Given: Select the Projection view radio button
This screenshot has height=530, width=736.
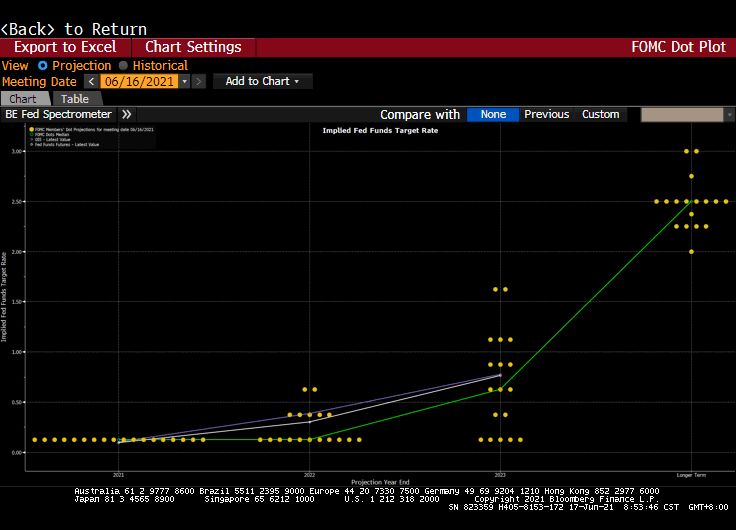Looking at the screenshot, I should [x=42, y=66].
